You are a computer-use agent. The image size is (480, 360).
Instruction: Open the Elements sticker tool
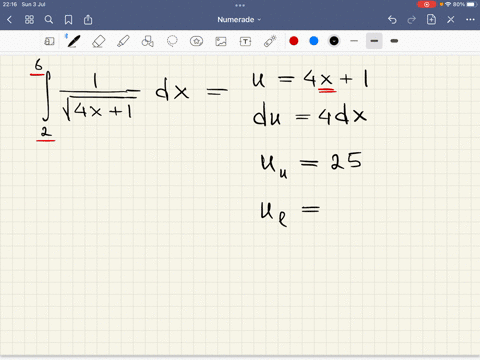click(196, 41)
